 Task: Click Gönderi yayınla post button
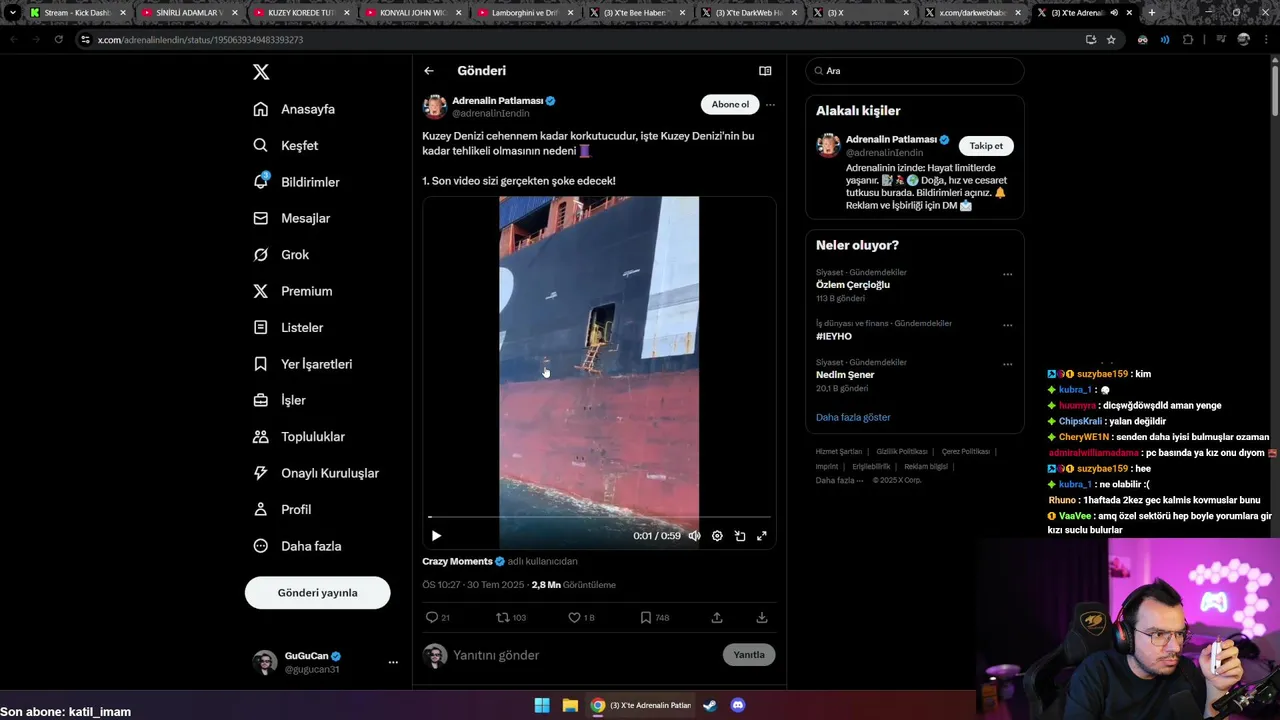(x=317, y=593)
